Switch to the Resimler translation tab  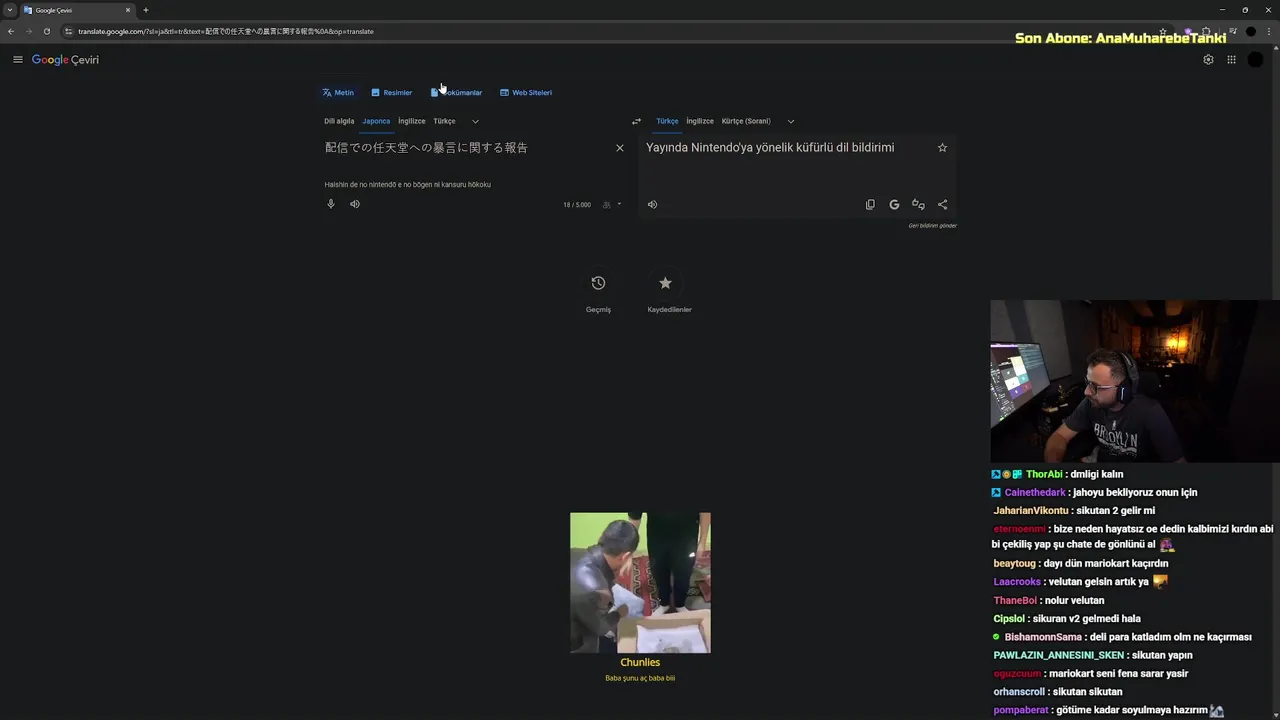tap(391, 92)
